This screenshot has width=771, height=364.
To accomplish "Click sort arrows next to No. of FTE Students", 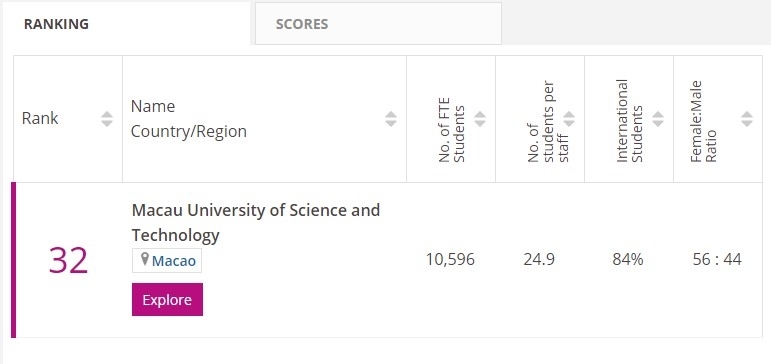I will (x=480, y=119).
